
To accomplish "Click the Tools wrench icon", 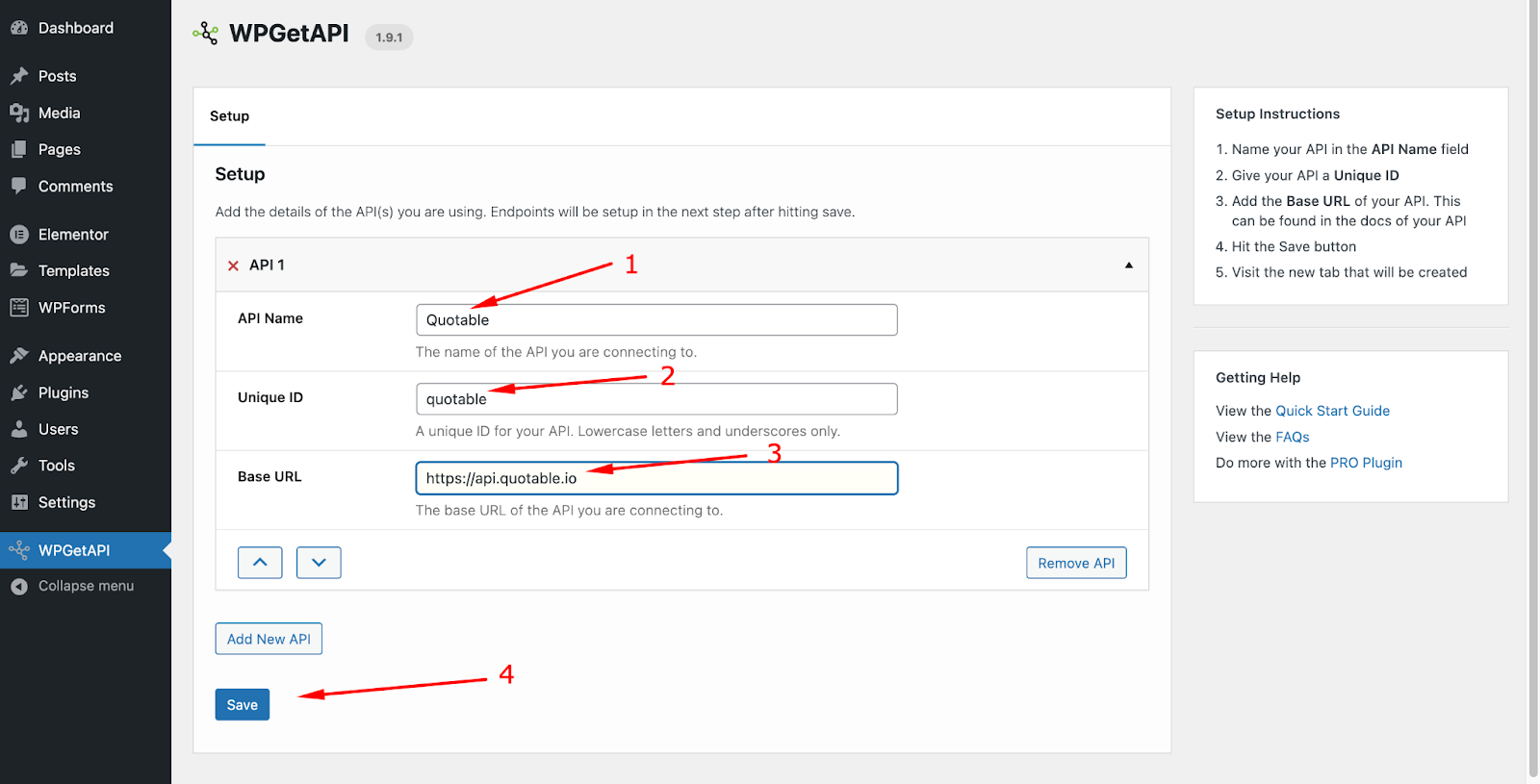I will pos(19,466).
